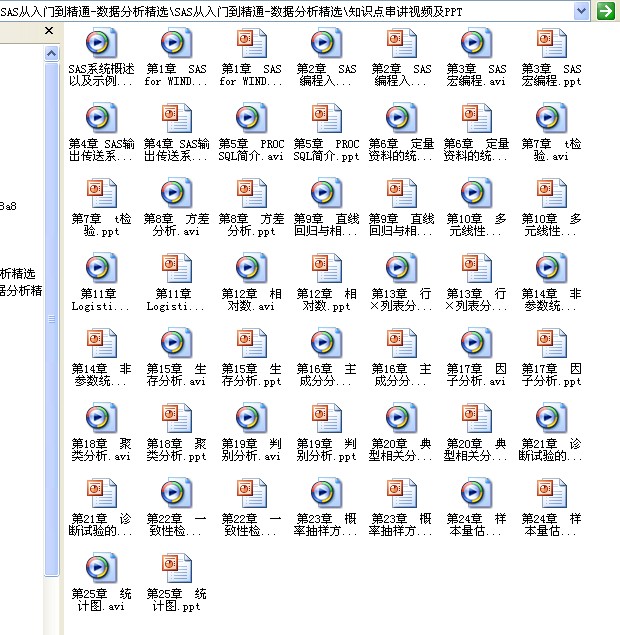The width and height of the screenshot is (620, 635).
Task: Click the file name 第6章 定量资料的统... under the presentation icon
Action: point(476,150)
